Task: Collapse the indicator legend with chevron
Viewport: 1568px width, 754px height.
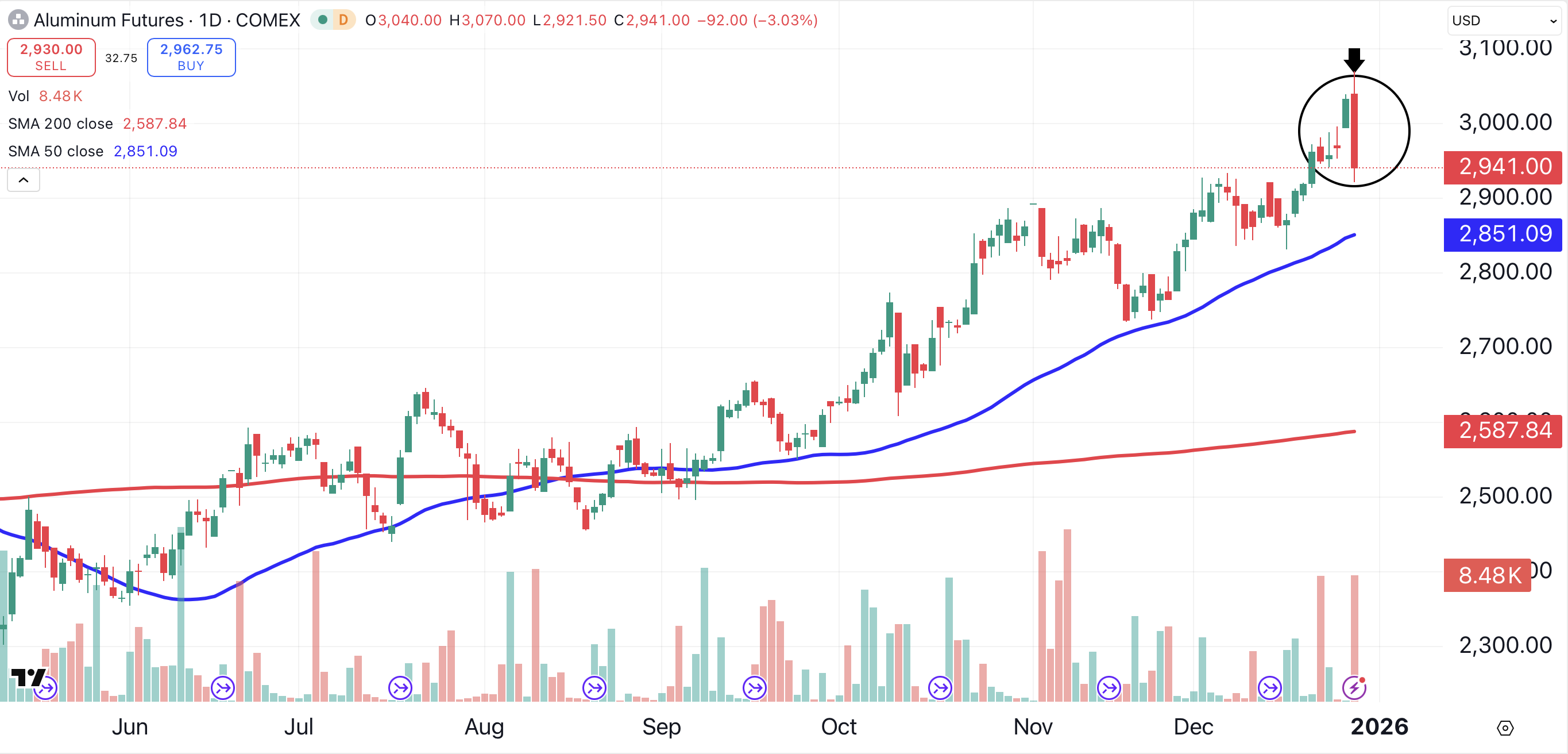Action: tap(23, 180)
